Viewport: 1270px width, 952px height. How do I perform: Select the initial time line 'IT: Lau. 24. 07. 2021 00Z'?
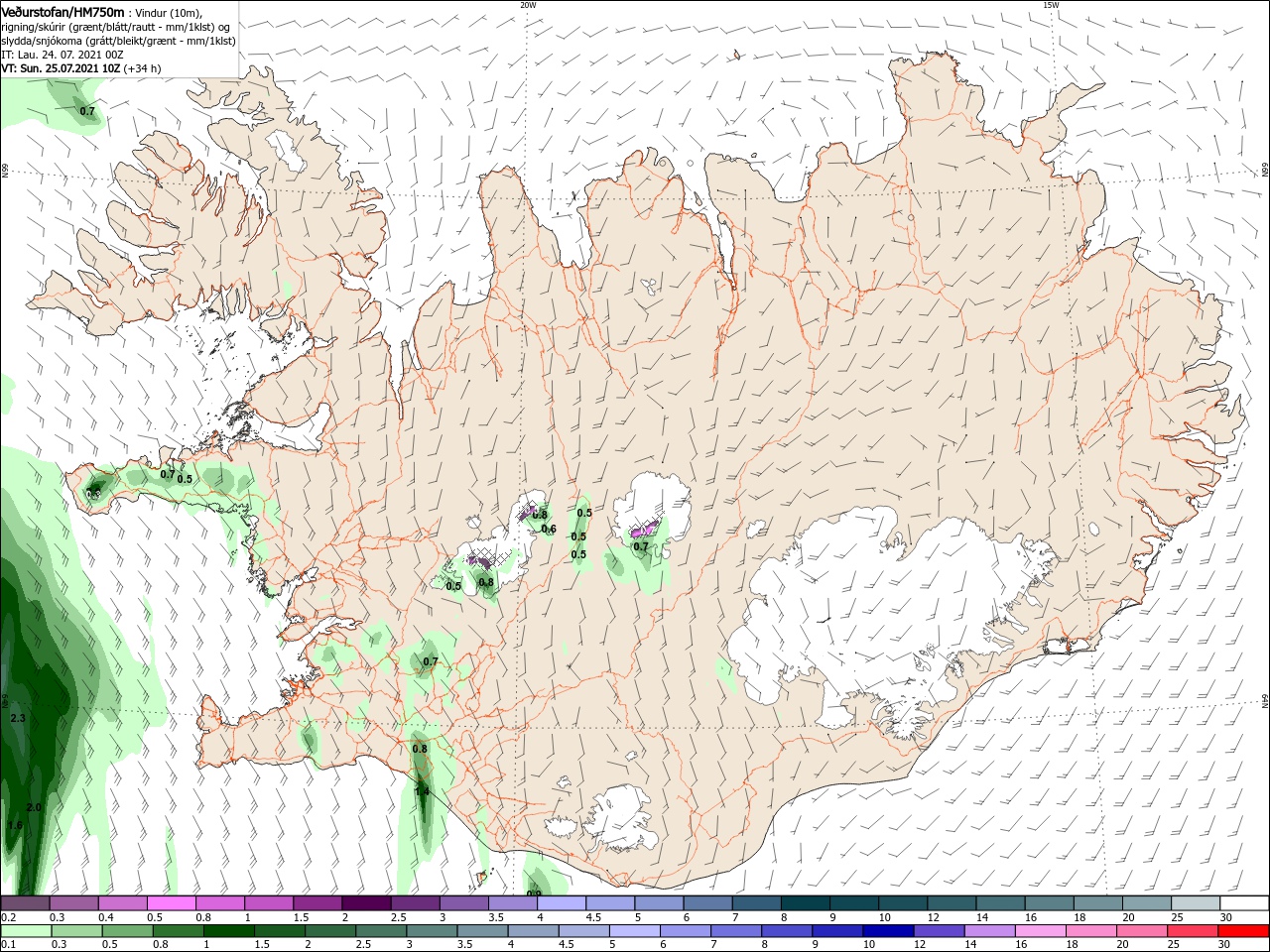click(63, 55)
